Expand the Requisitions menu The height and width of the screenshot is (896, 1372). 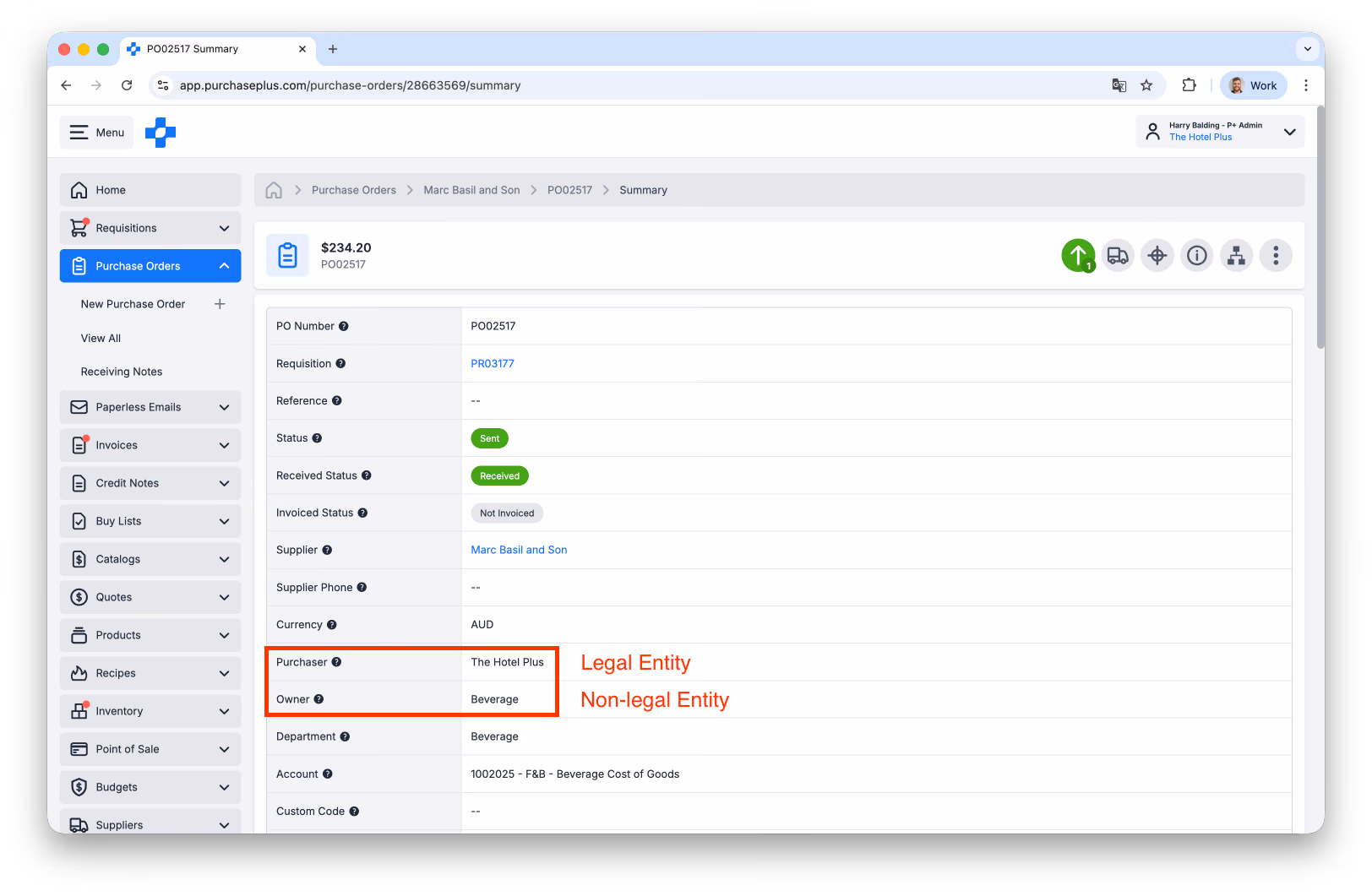pos(150,228)
